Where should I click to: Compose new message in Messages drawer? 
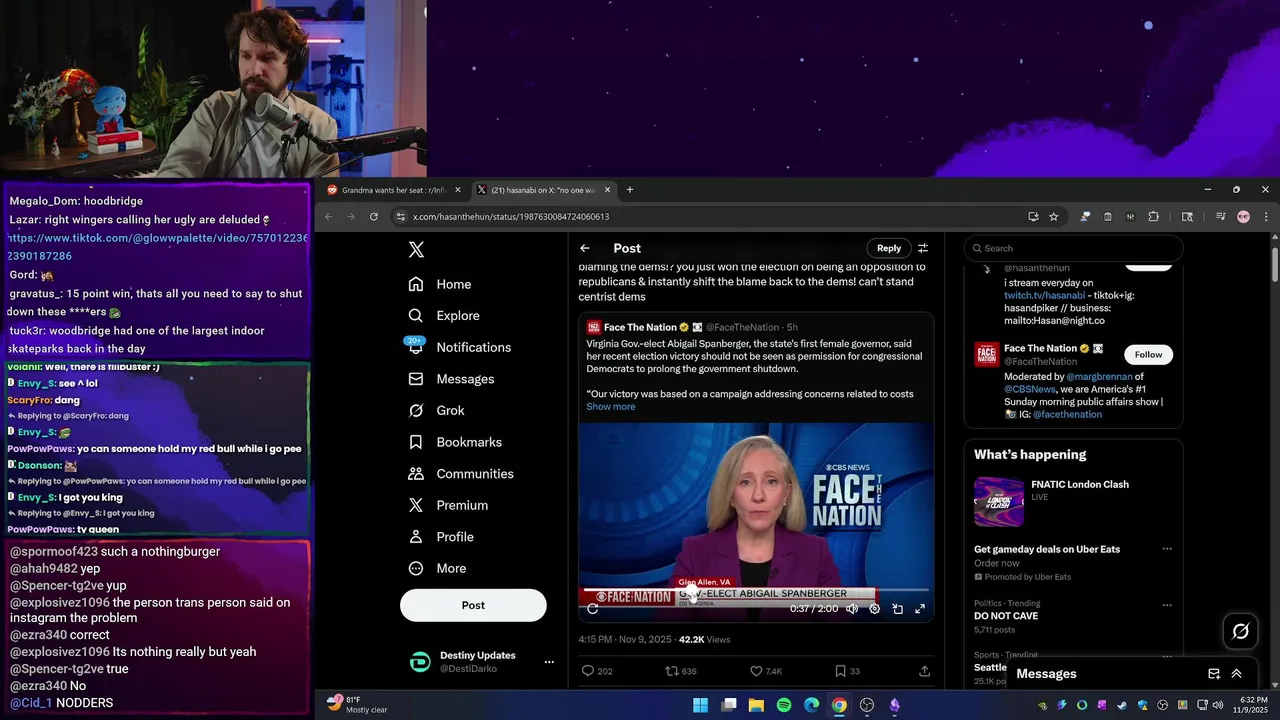tap(1214, 674)
